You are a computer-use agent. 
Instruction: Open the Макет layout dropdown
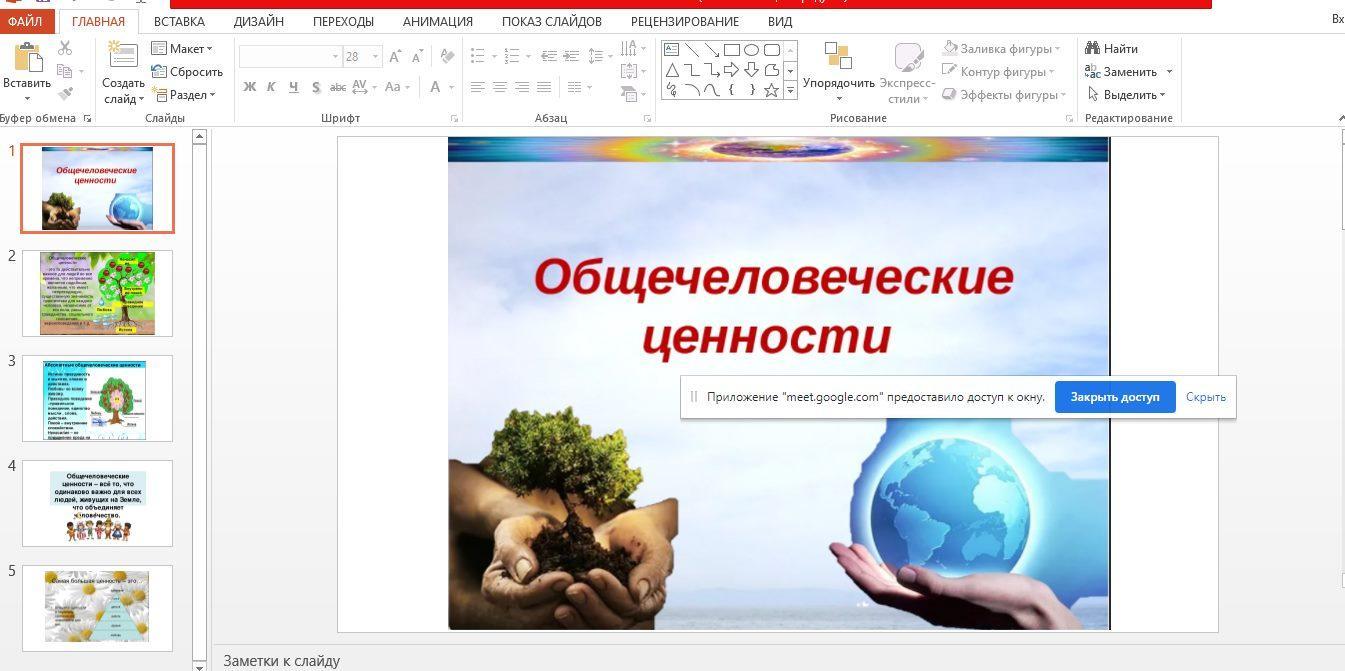[182, 48]
